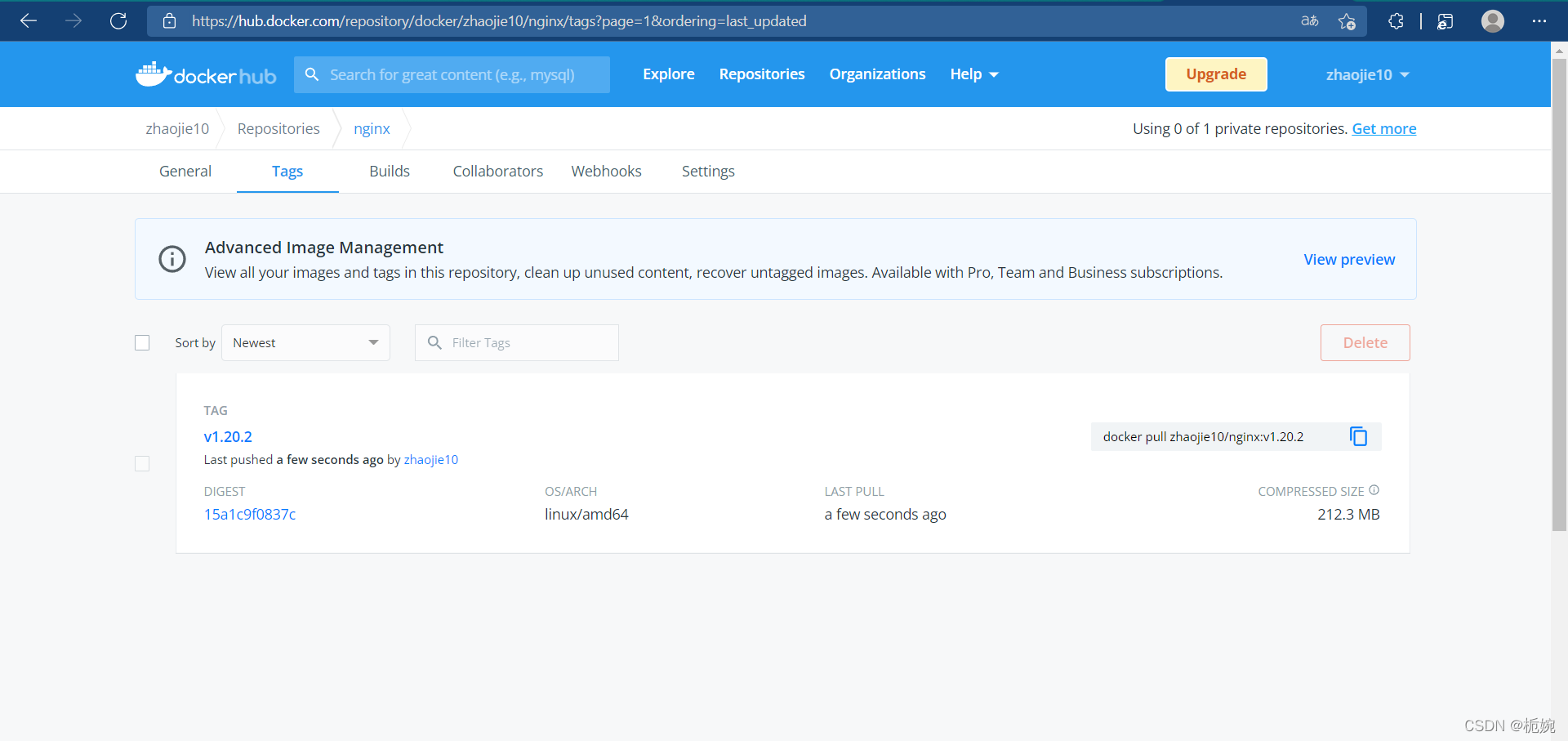Viewport: 1568px width, 741px height.
Task: Click the 212.3 MB size value
Action: (1348, 514)
